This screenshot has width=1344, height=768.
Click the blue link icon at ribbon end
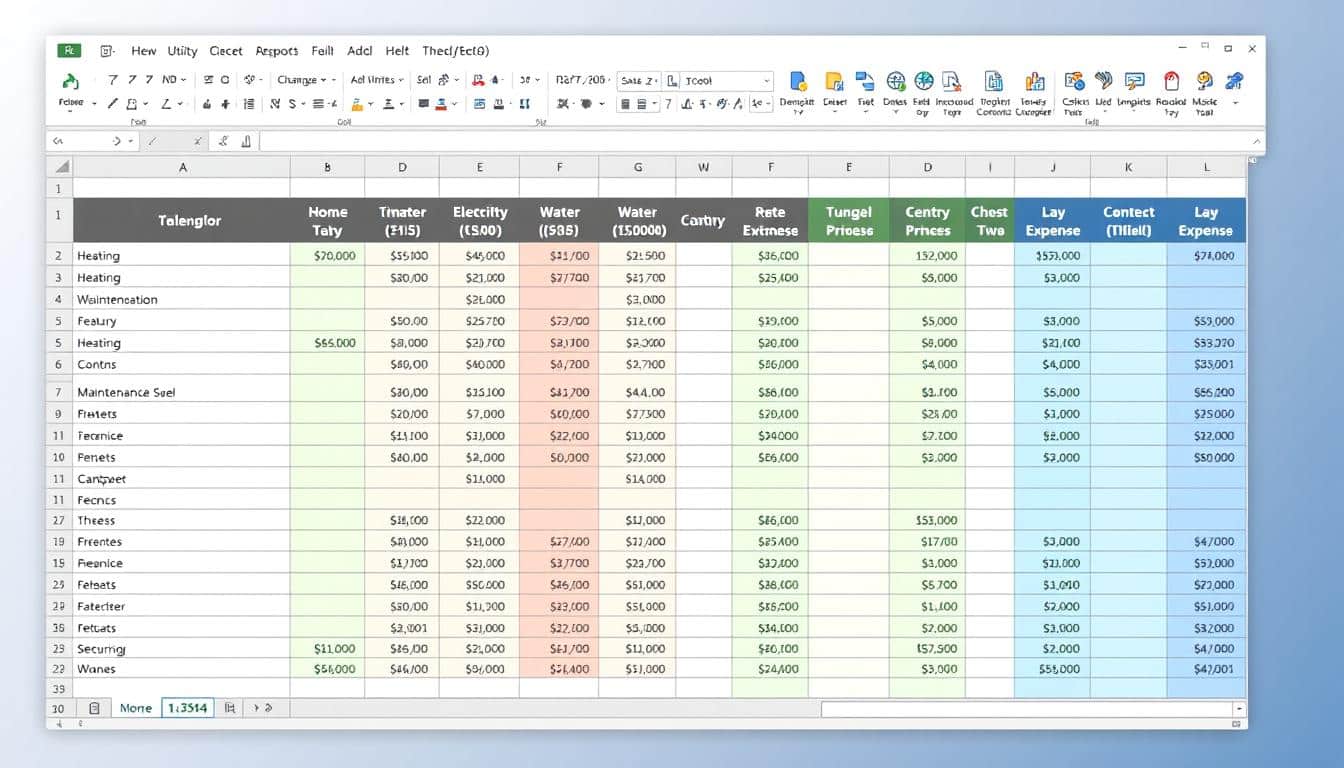pyautogui.click(x=1234, y=82)
